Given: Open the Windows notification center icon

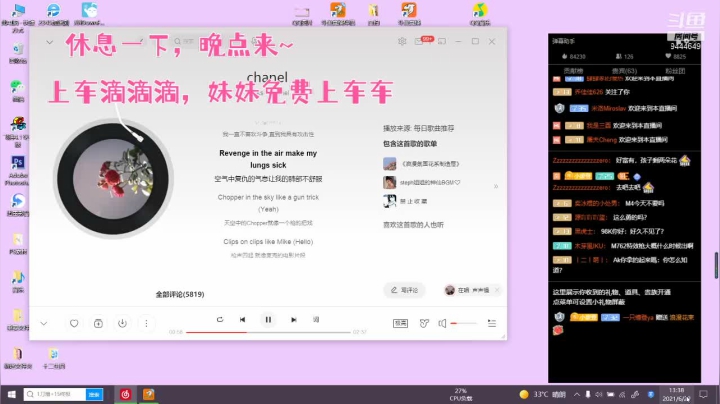Looking at the screenshot, I should click(x=703, y=394).
